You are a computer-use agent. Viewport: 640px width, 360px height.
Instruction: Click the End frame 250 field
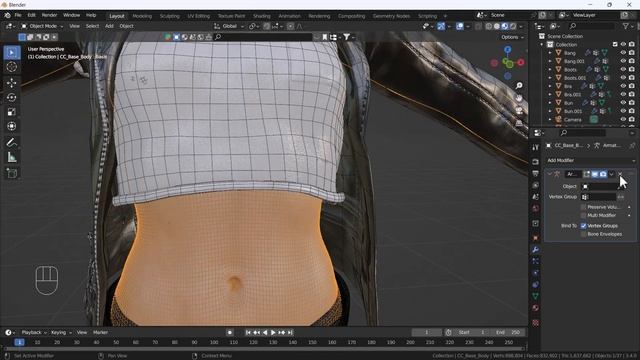coord(509,333)
